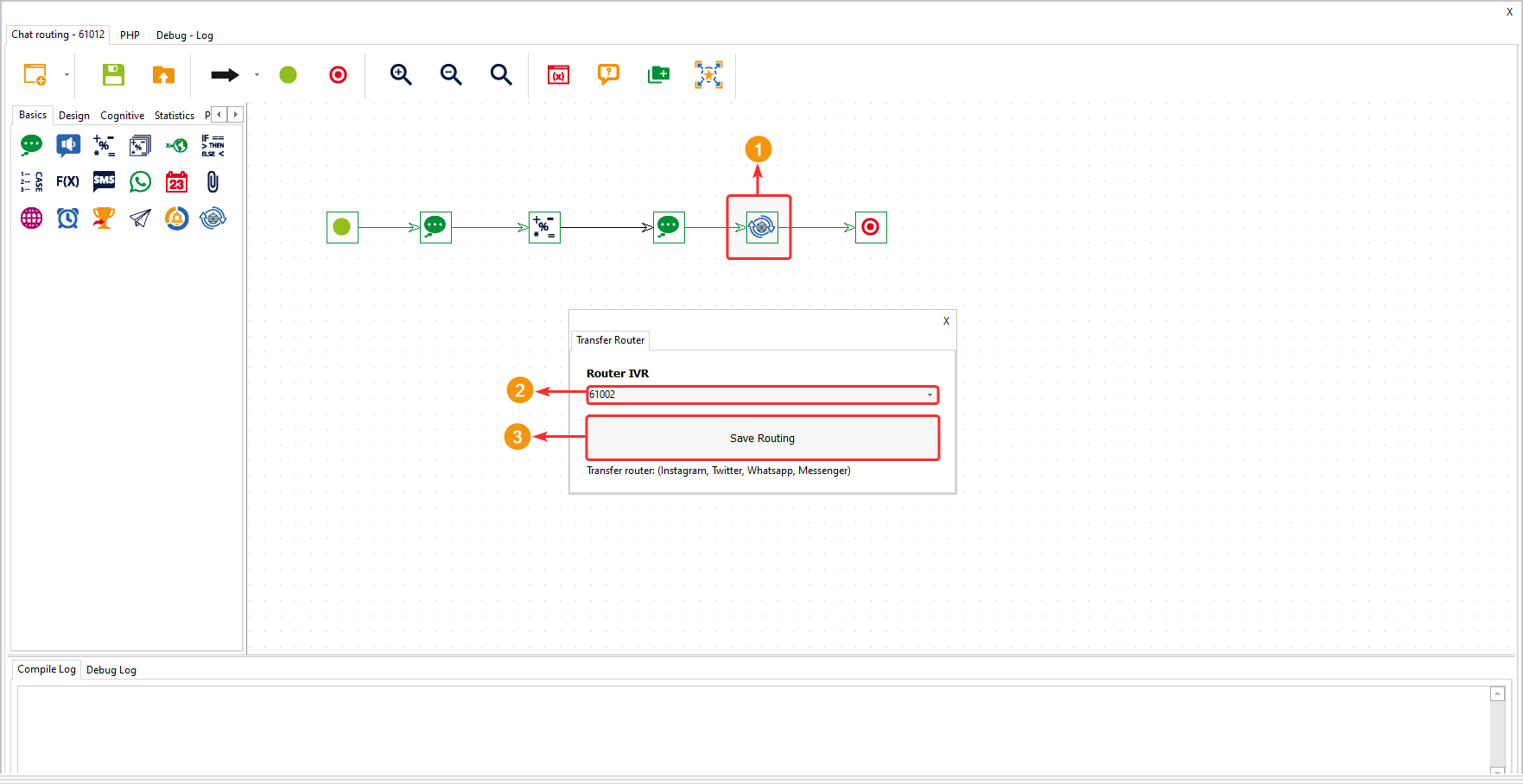Switch to the Debug Log bottom tab
The image size is (1523, 784).
[x=111, y=670]
